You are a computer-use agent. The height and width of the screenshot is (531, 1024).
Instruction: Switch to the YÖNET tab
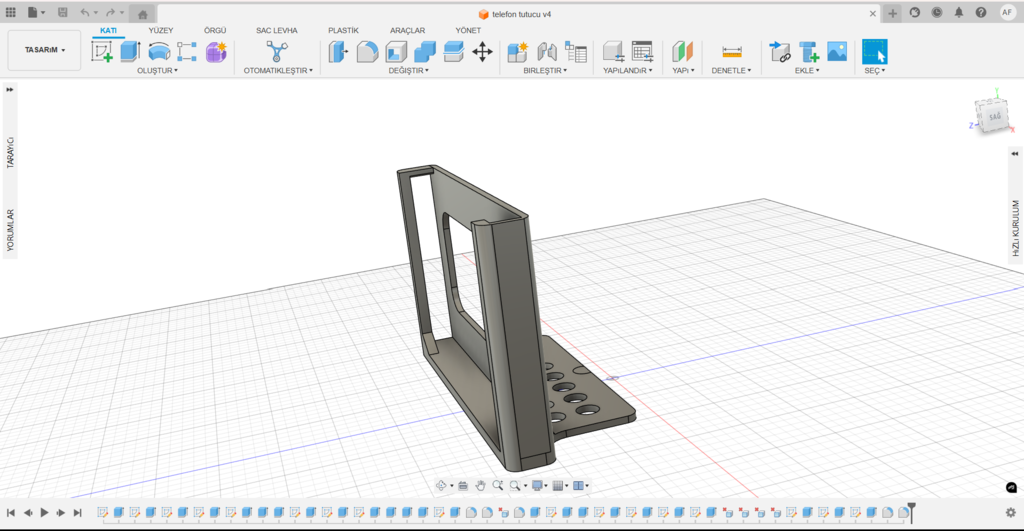(468, 31)
